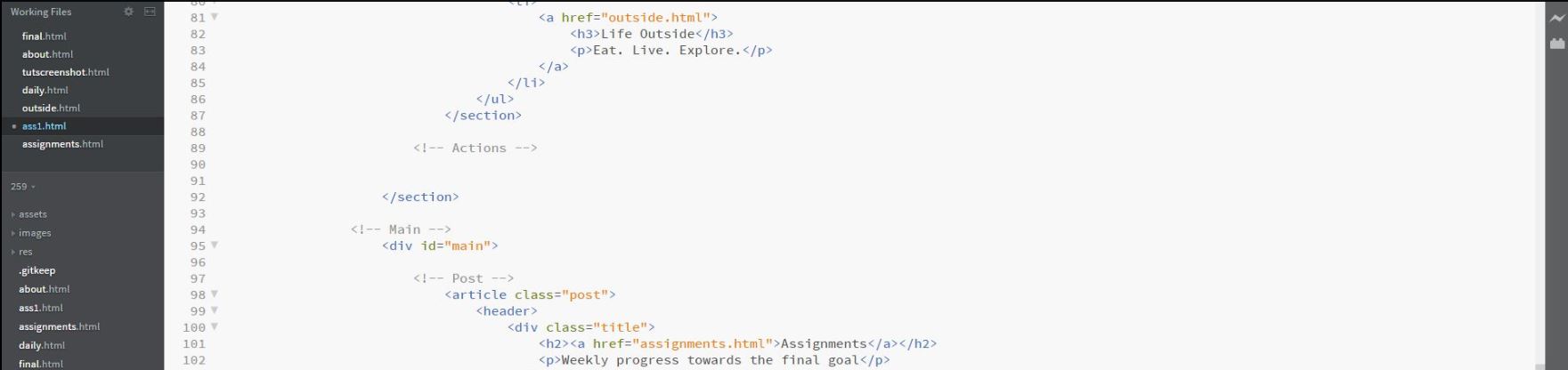Open .gitkeep in project tree
1568x370 pixels.
37,270
